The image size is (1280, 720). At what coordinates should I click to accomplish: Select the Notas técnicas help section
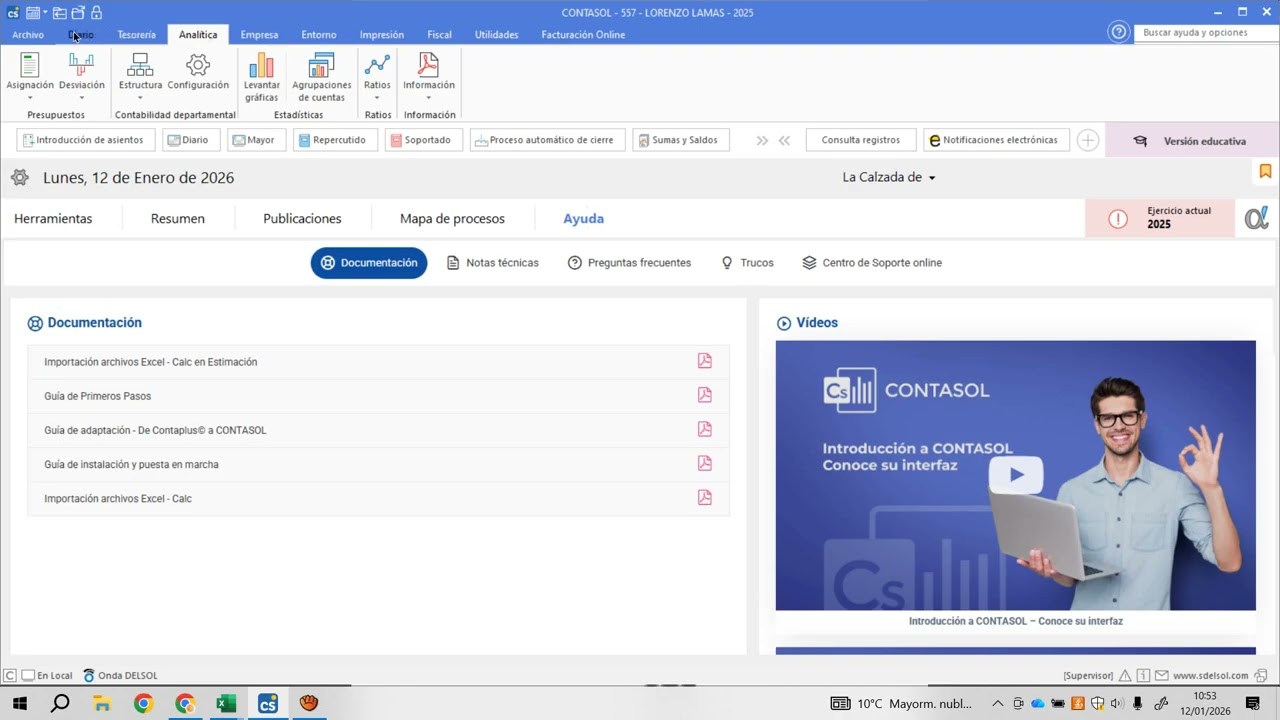[492, 263]
